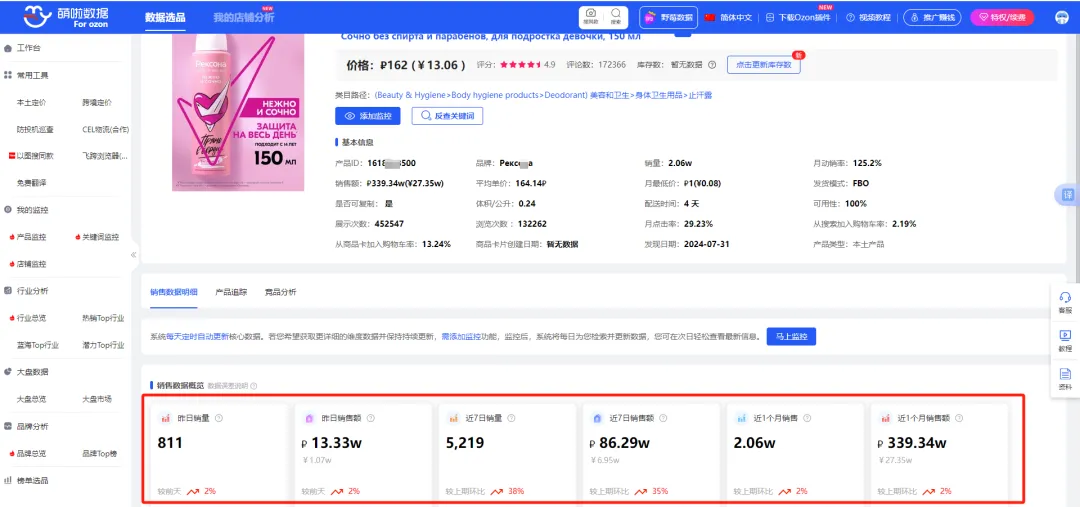Click 点击更新库存数 button
This screenshot has height=507, width=1080.
(x=763, y=65)
